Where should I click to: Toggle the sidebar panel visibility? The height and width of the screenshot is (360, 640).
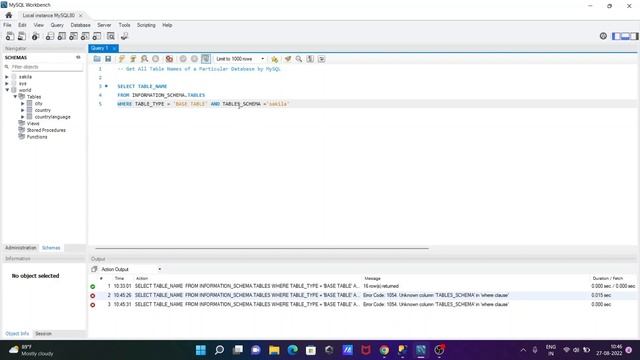pos(616,36)
